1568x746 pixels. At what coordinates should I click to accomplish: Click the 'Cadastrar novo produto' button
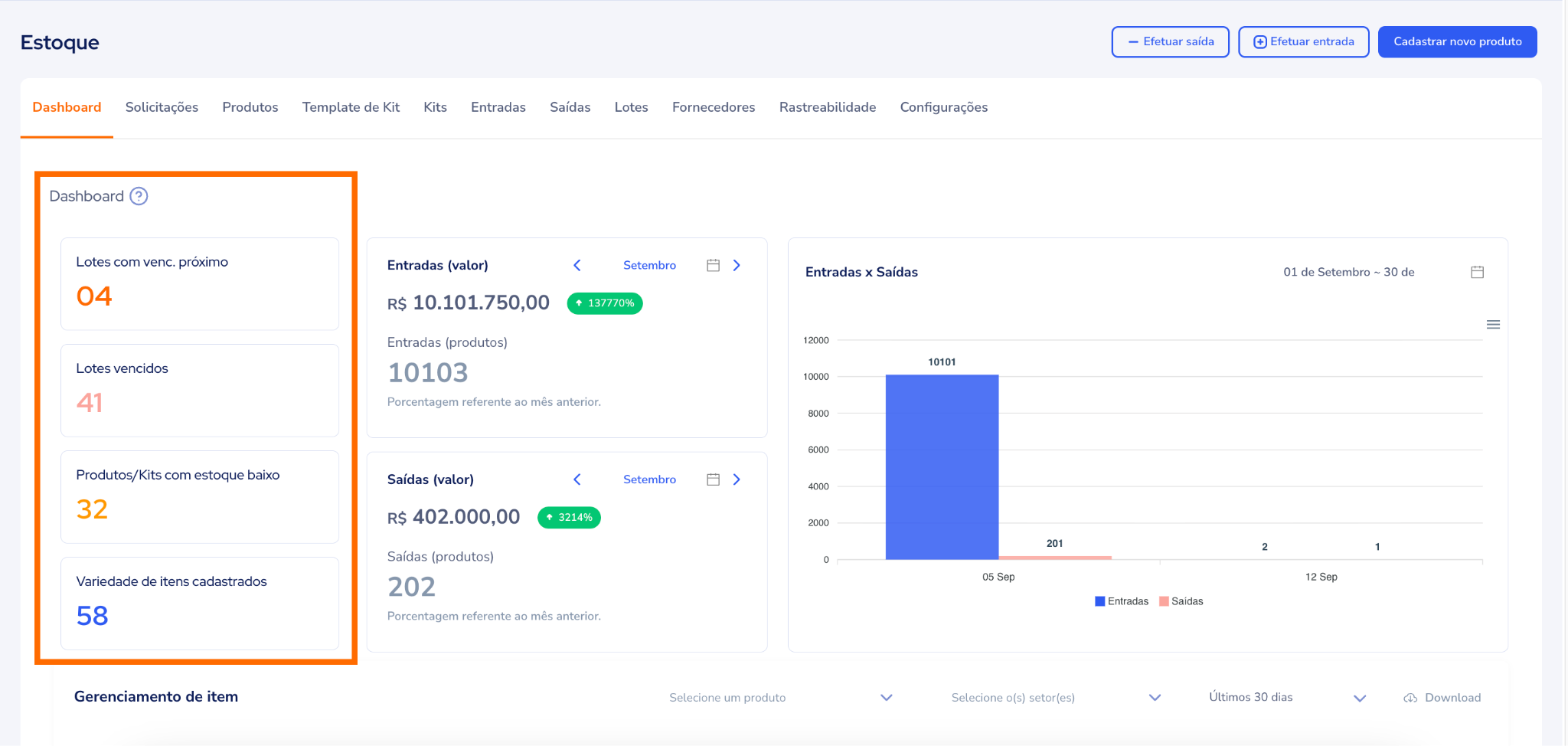point(1457,41)
